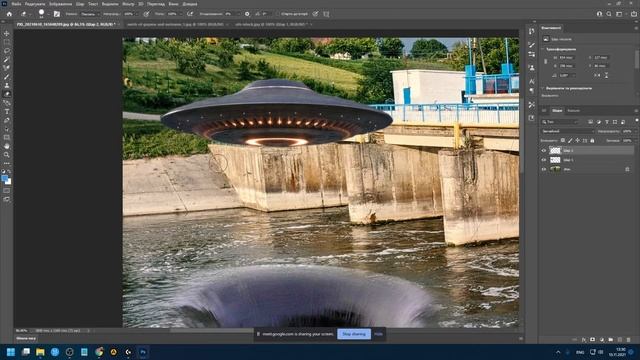Open brush settings panel from options bar

click(57, 14)
